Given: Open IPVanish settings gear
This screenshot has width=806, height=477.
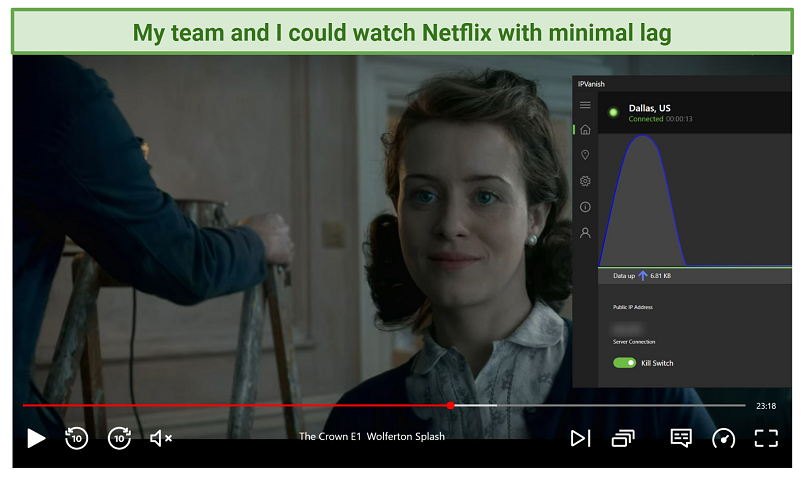Looking at the screenshot, I should (585, 181).
